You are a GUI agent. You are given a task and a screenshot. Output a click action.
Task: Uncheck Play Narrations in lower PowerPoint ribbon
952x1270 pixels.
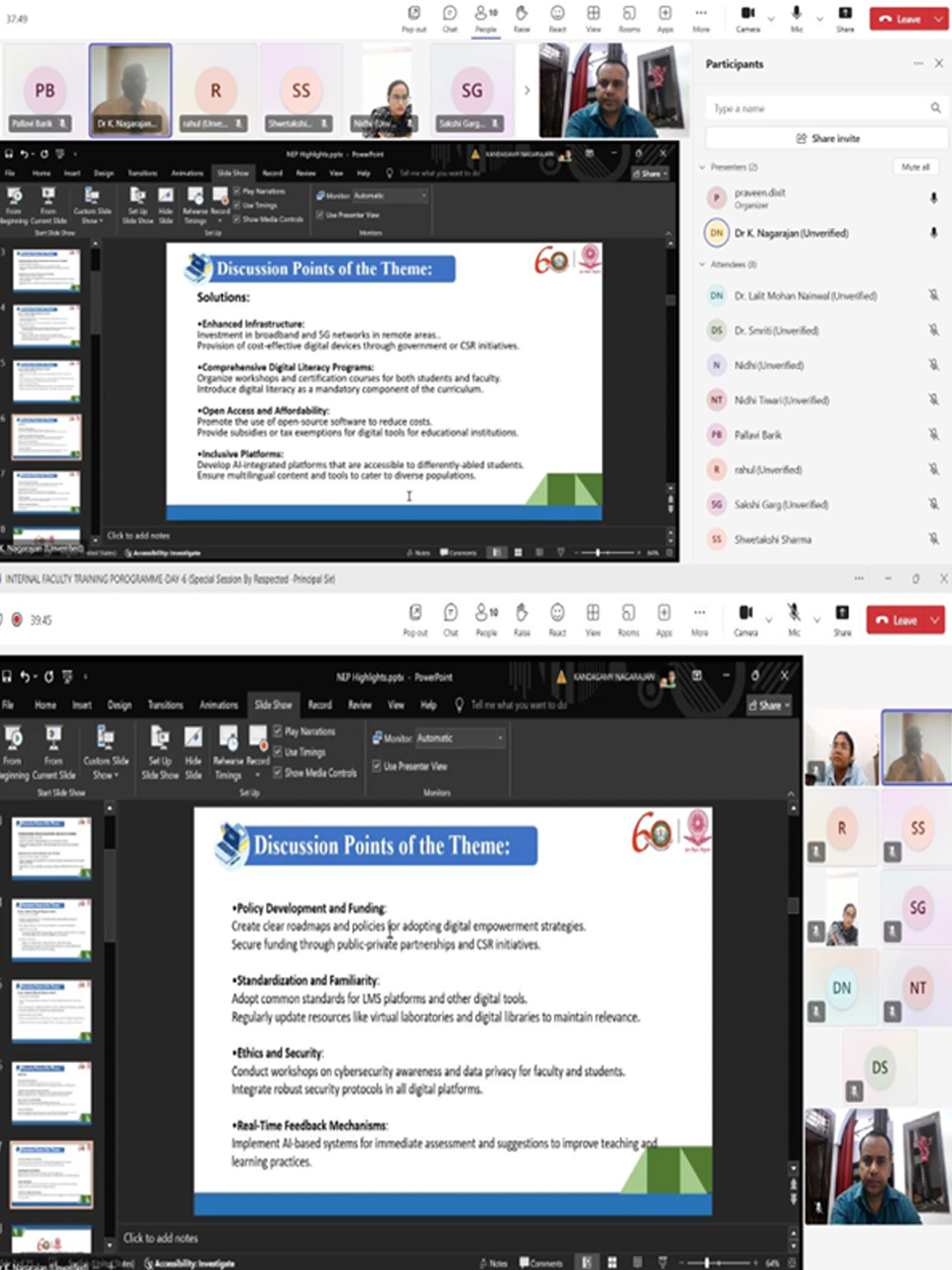pos(279,731)
